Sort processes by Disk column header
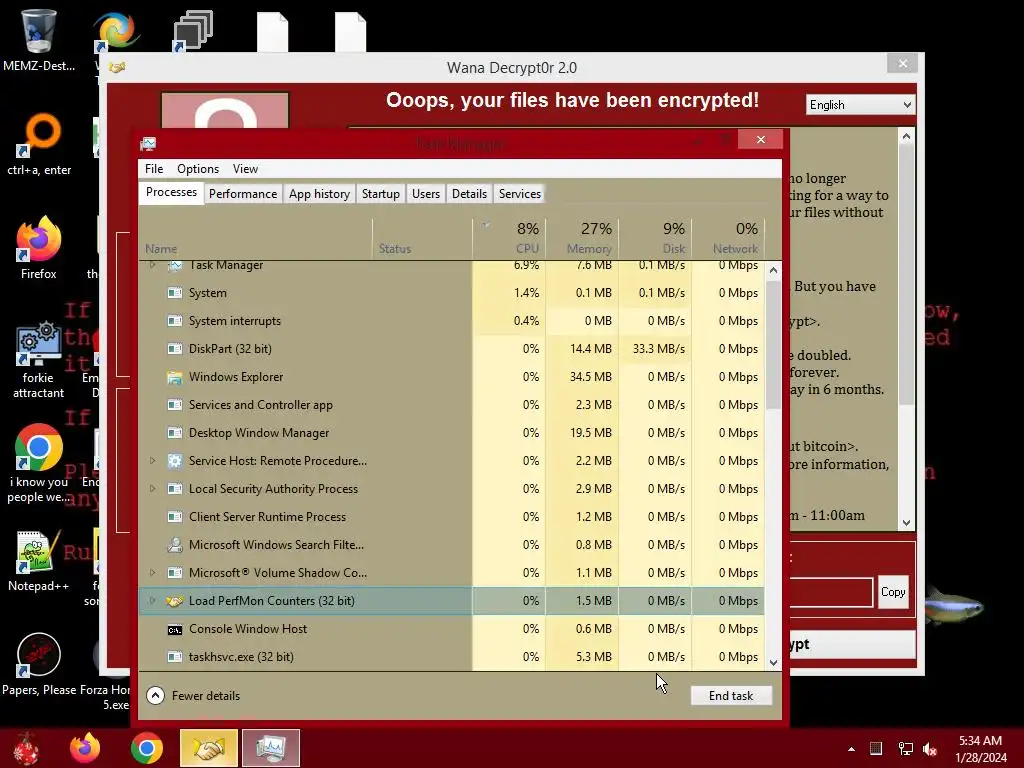Viewport: 1024px width, 768px height. pos(656,238)
